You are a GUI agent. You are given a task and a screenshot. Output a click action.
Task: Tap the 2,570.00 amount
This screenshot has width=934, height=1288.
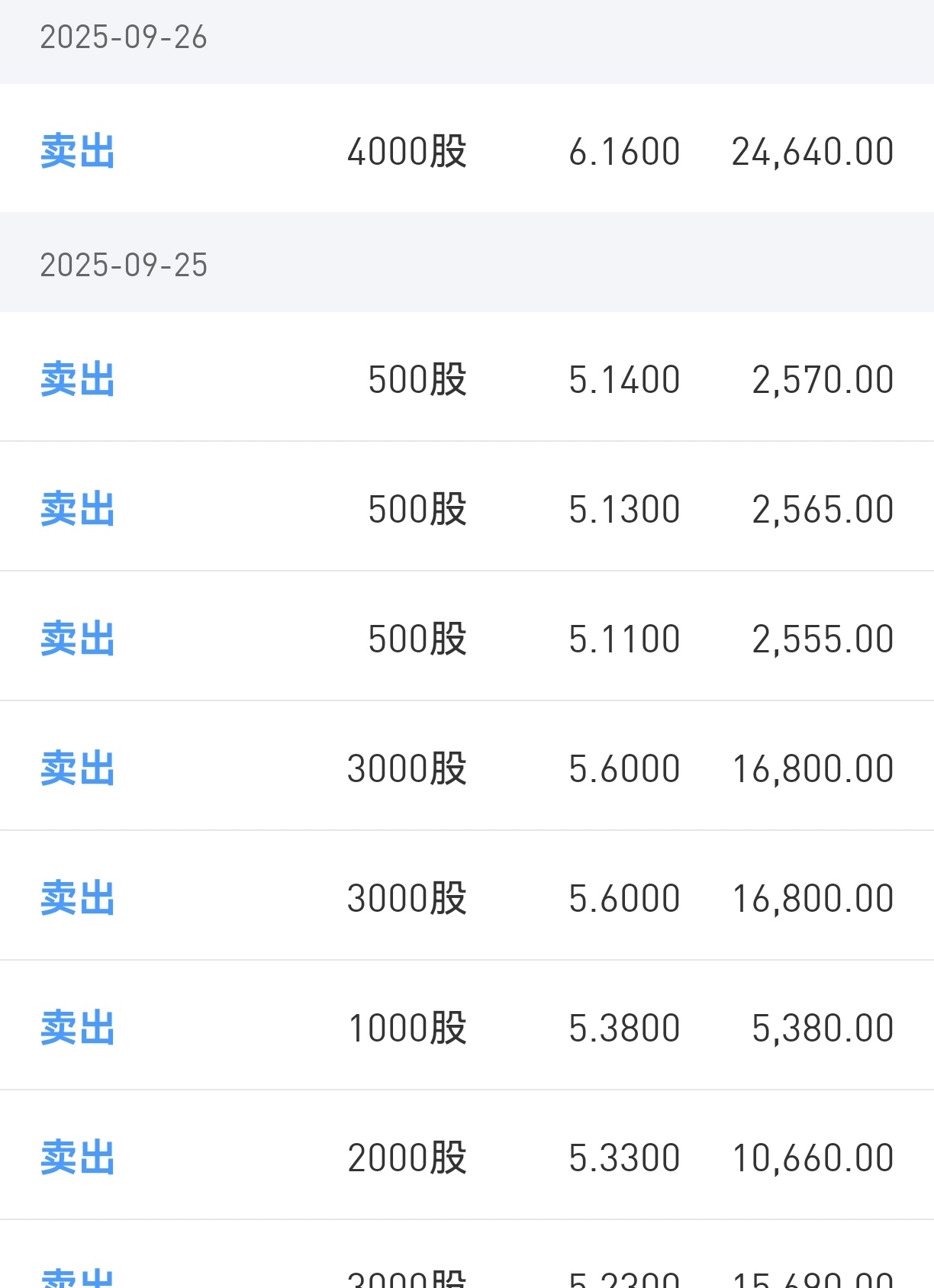[x=822, y=379]
